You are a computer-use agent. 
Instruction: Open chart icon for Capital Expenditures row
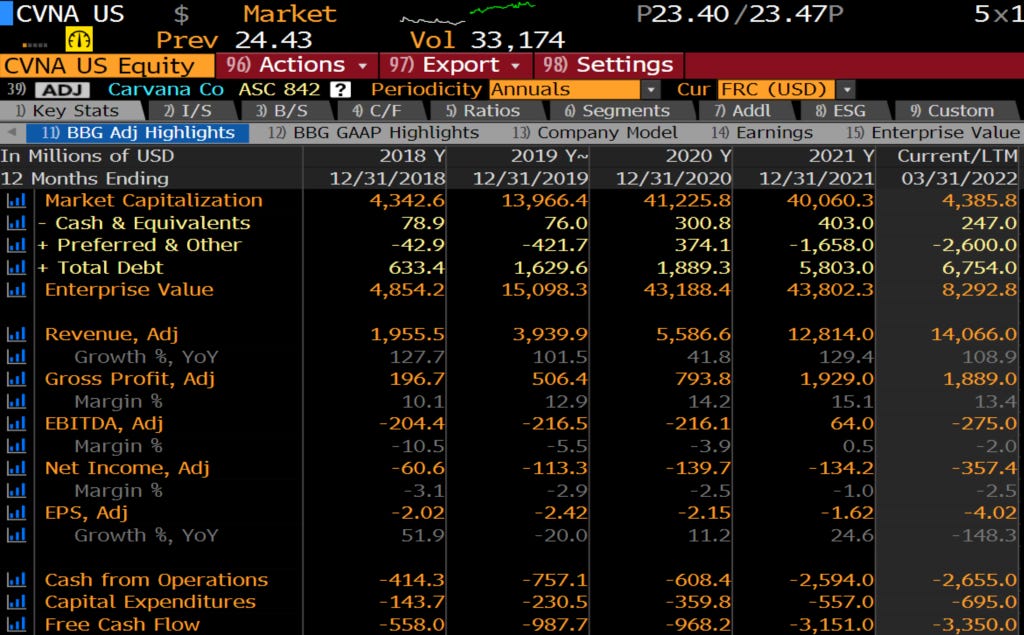16,602
